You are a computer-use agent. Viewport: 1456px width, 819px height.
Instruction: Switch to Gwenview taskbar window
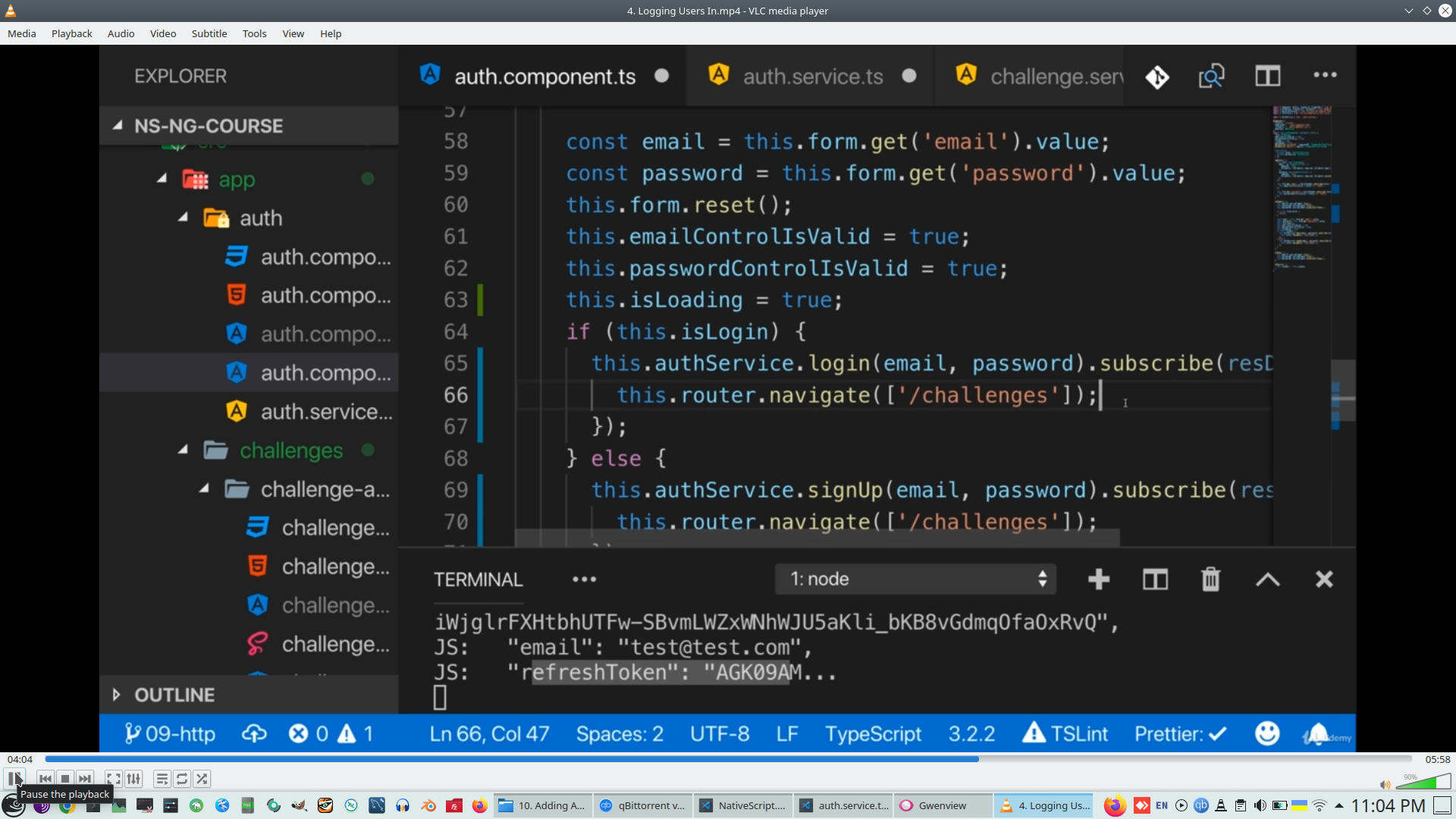pos(942,805)
